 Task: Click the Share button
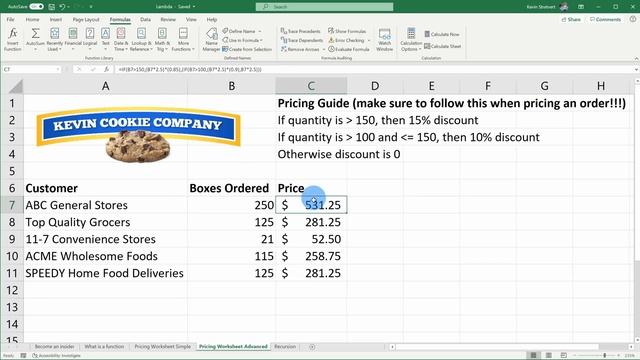[x=571, y=19]
